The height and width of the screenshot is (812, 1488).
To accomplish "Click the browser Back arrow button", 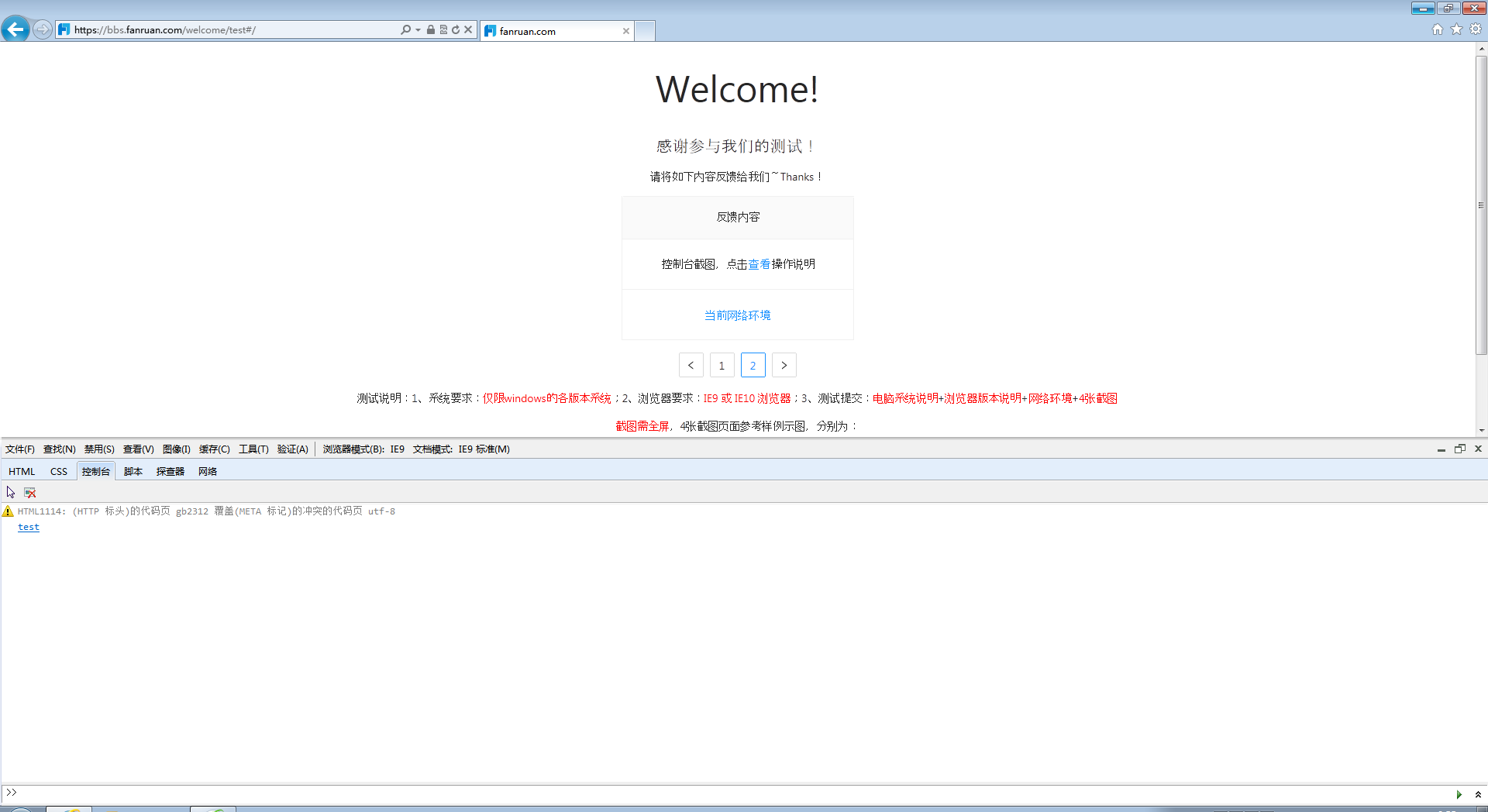I will [15, 29].
